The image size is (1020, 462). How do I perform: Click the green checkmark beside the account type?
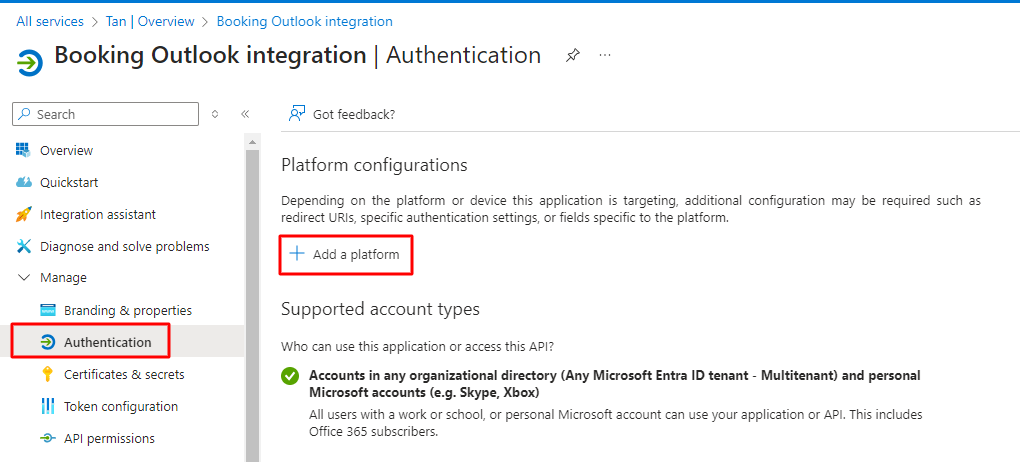click(290, 376)
